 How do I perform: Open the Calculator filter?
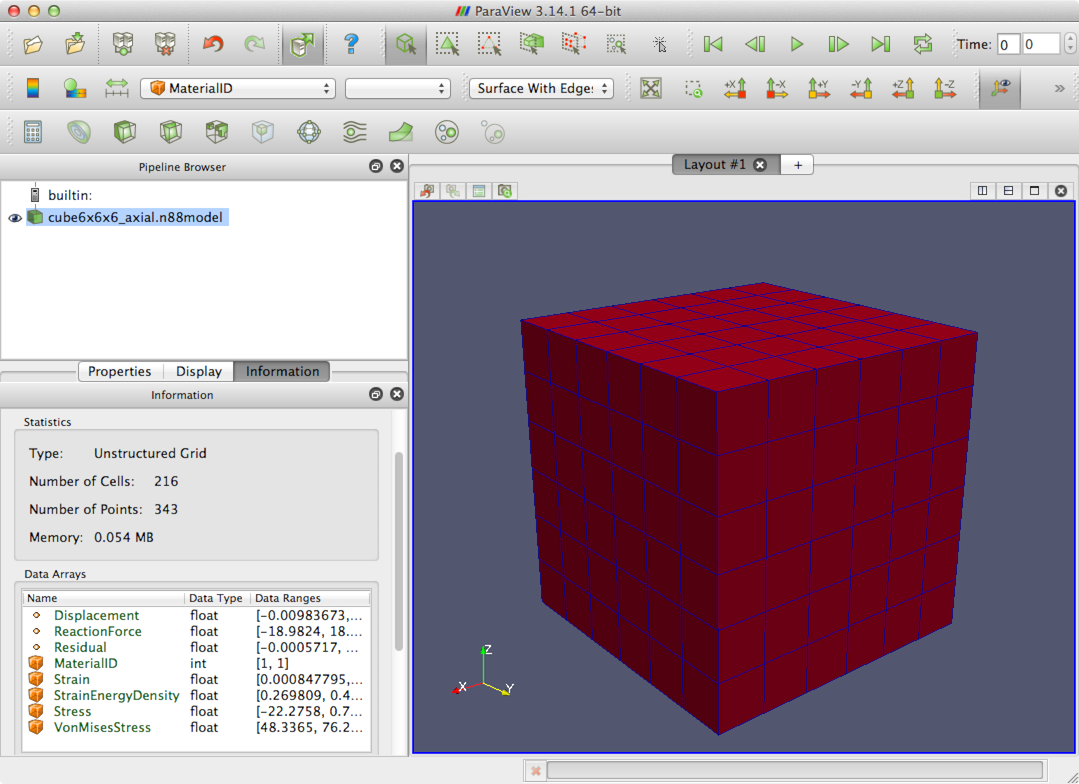click(32, 131)
